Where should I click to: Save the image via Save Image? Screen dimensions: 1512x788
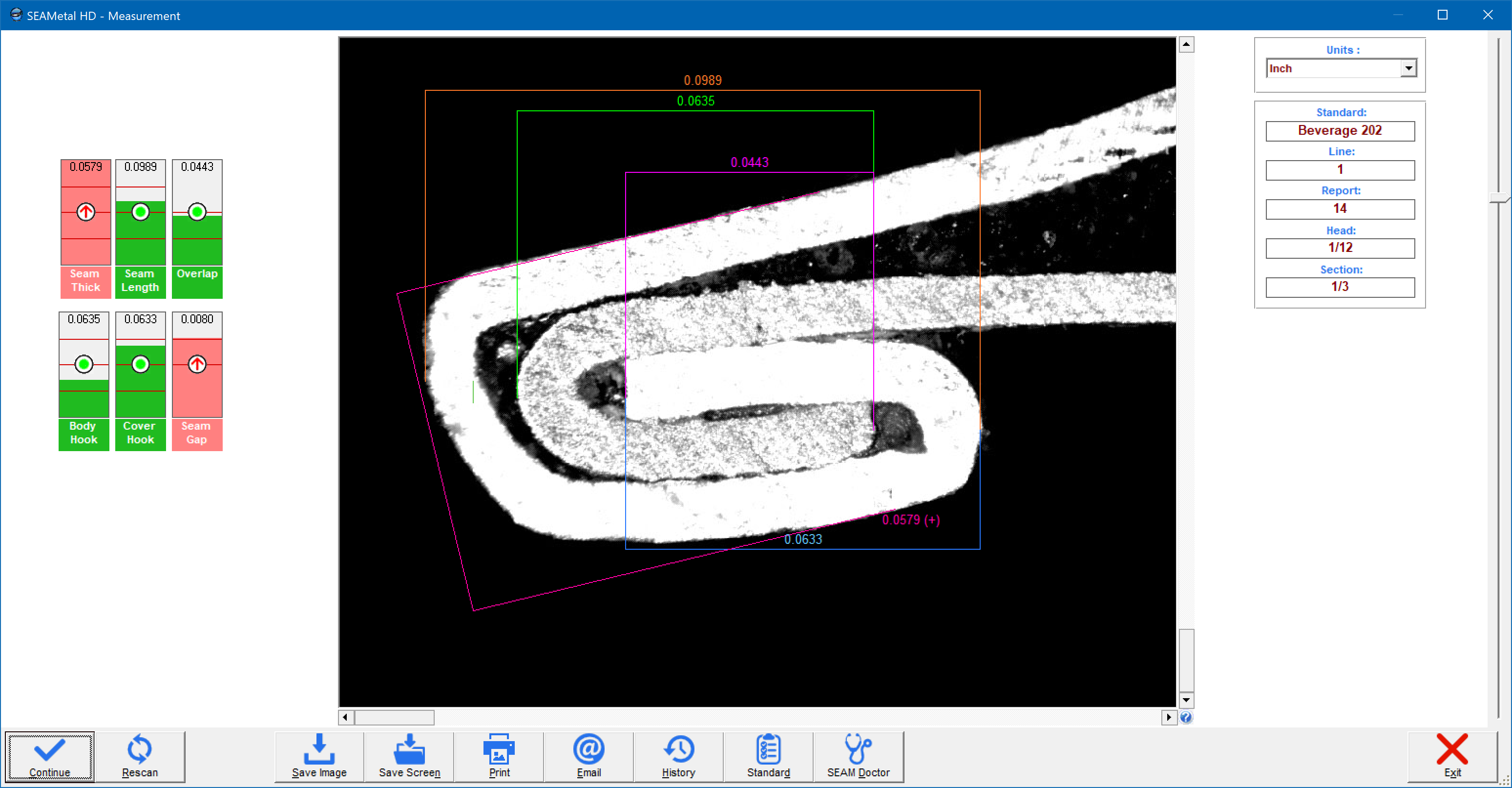[319, 756]
